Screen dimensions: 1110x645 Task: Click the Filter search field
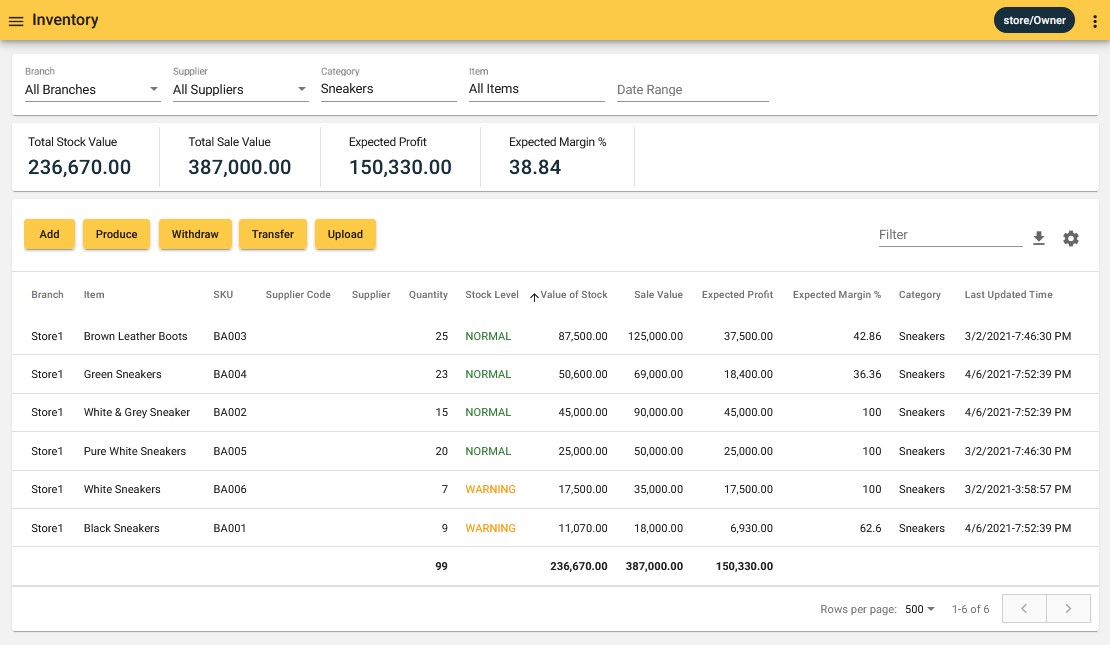[x=948, y=235]
